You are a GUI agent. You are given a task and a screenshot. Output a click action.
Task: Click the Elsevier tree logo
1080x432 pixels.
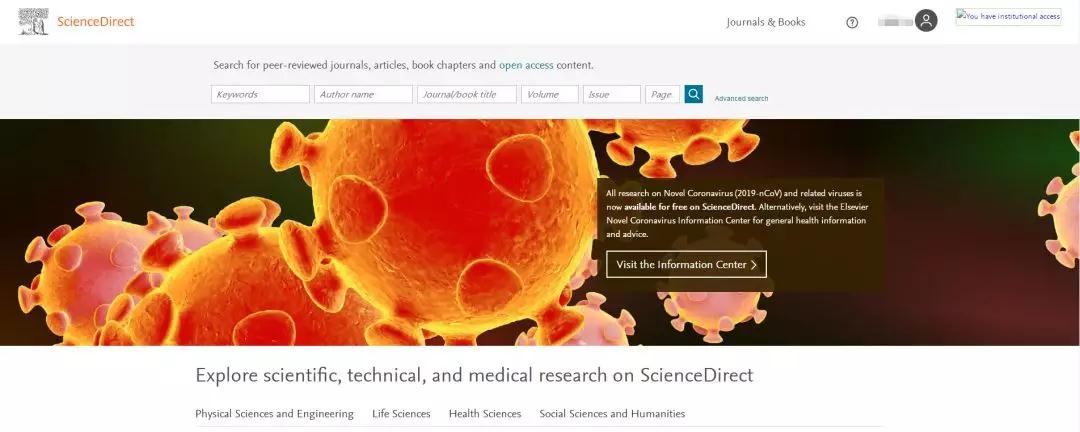33,21
